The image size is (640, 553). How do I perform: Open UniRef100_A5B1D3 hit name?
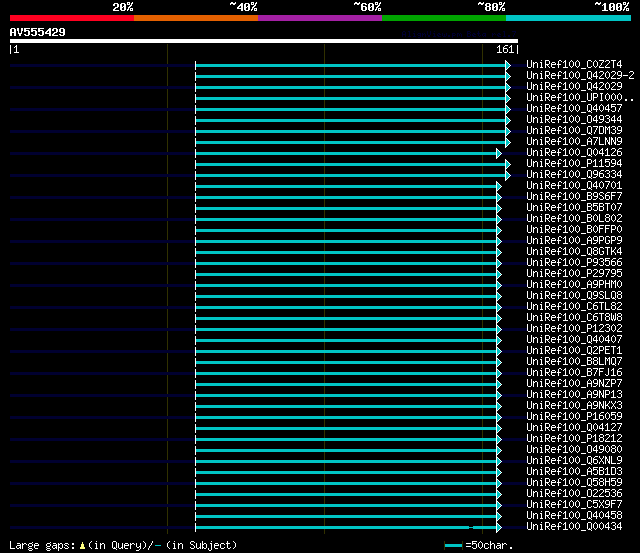click(574, 472)
